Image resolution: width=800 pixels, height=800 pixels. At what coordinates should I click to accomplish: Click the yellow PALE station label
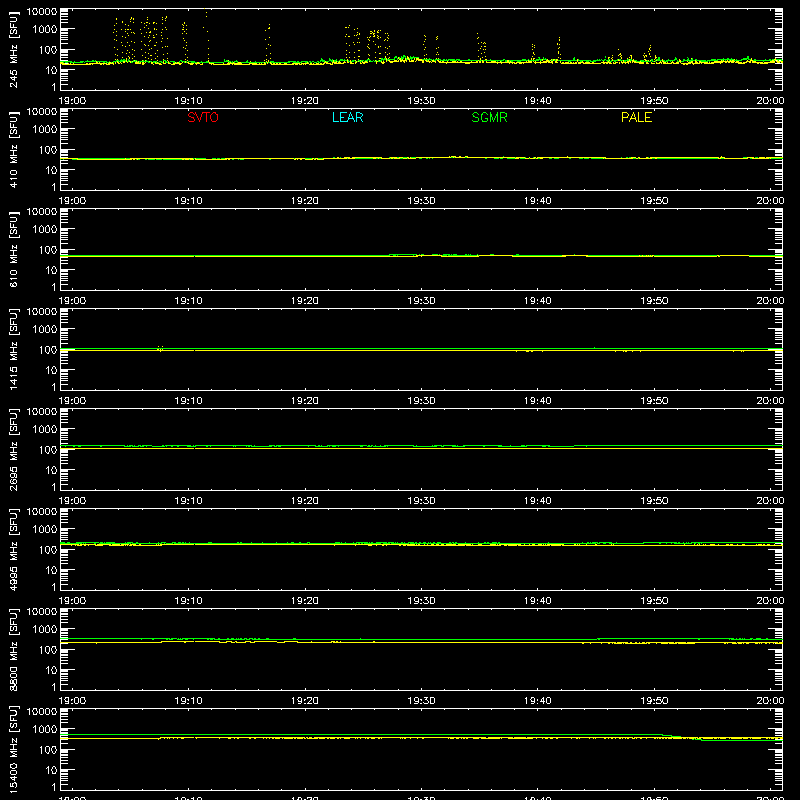[636, 117]
